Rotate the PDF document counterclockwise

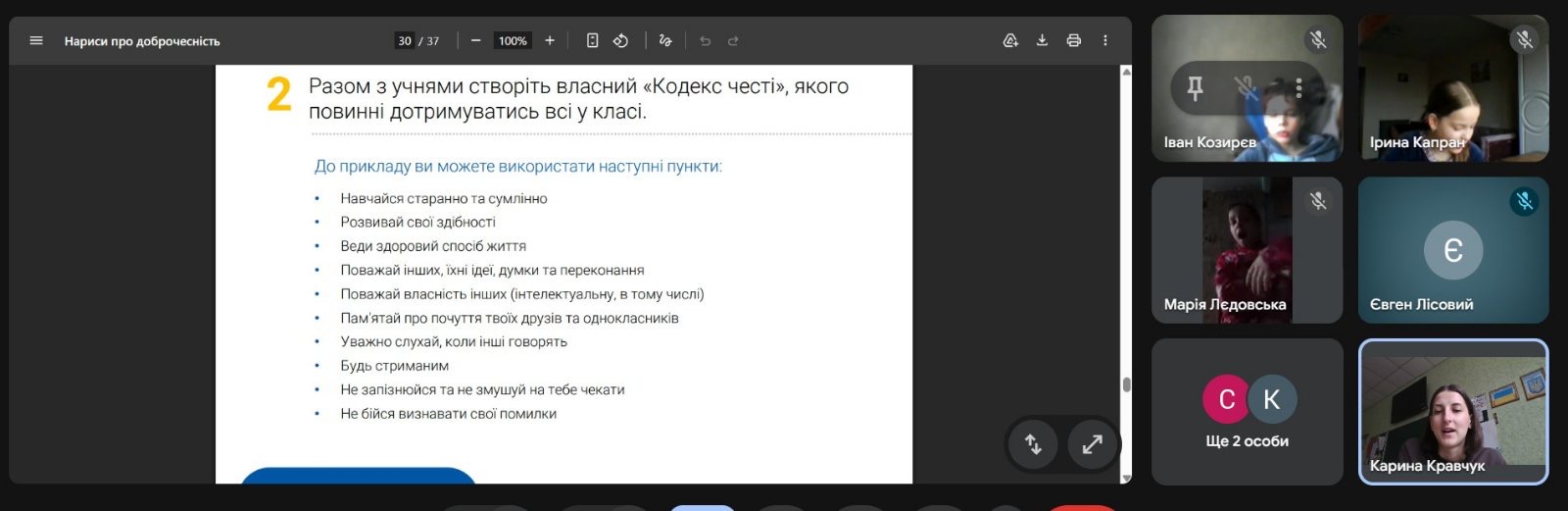click(620, 41)
